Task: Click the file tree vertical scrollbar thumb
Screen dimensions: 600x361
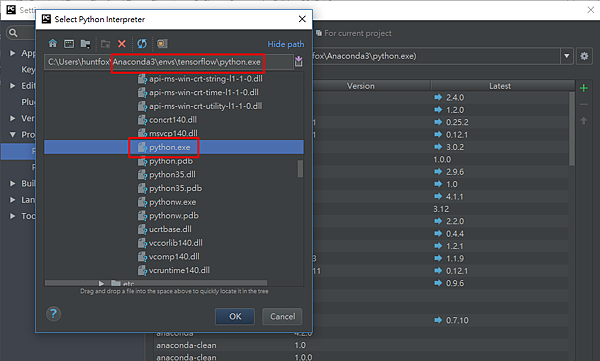Action: 300,168
